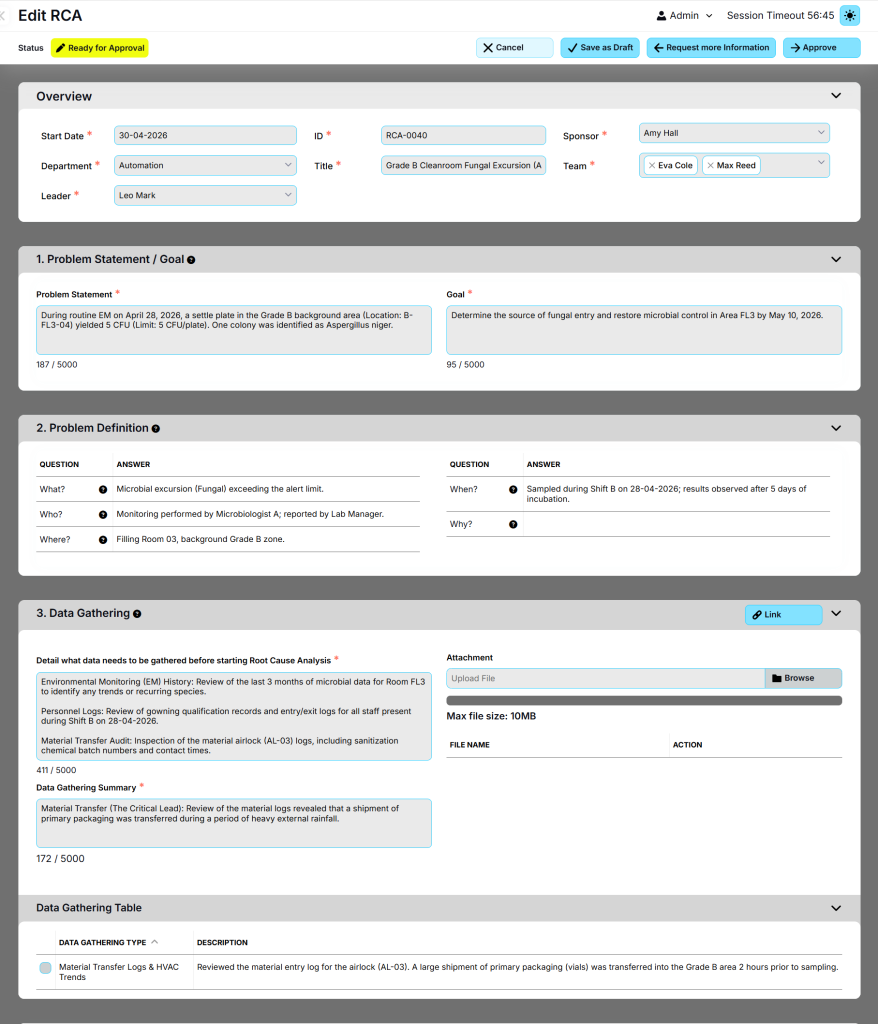Select the Material Transfer Logs & HVAC Trends row checkbox

coord(45,968)
